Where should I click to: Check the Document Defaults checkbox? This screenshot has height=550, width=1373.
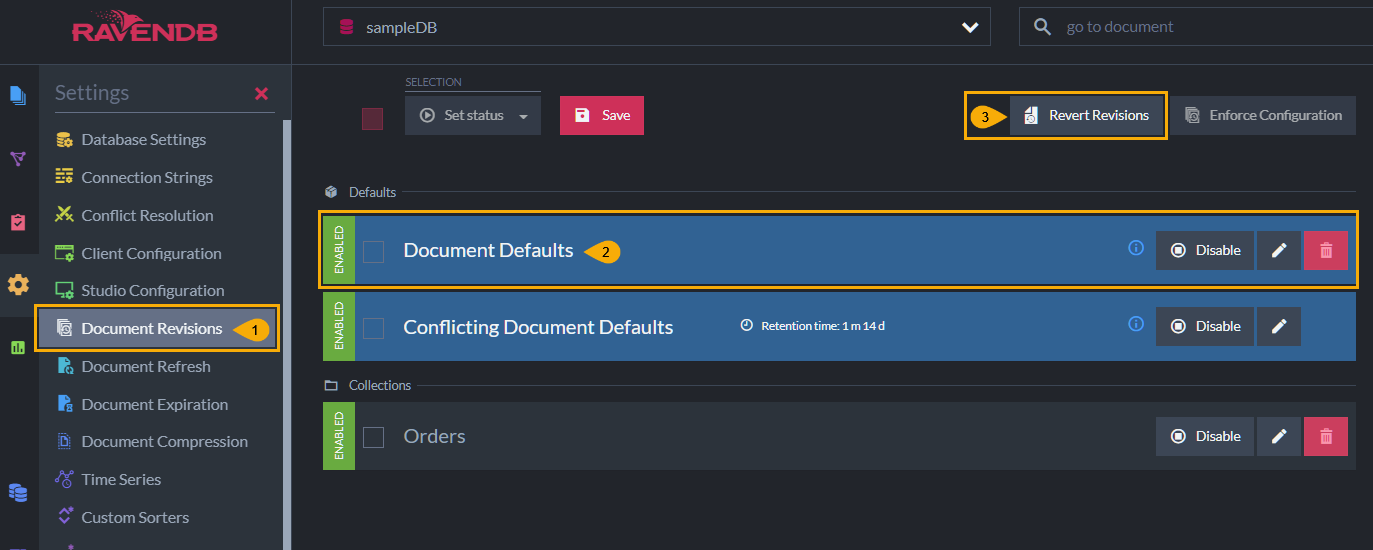373,251
